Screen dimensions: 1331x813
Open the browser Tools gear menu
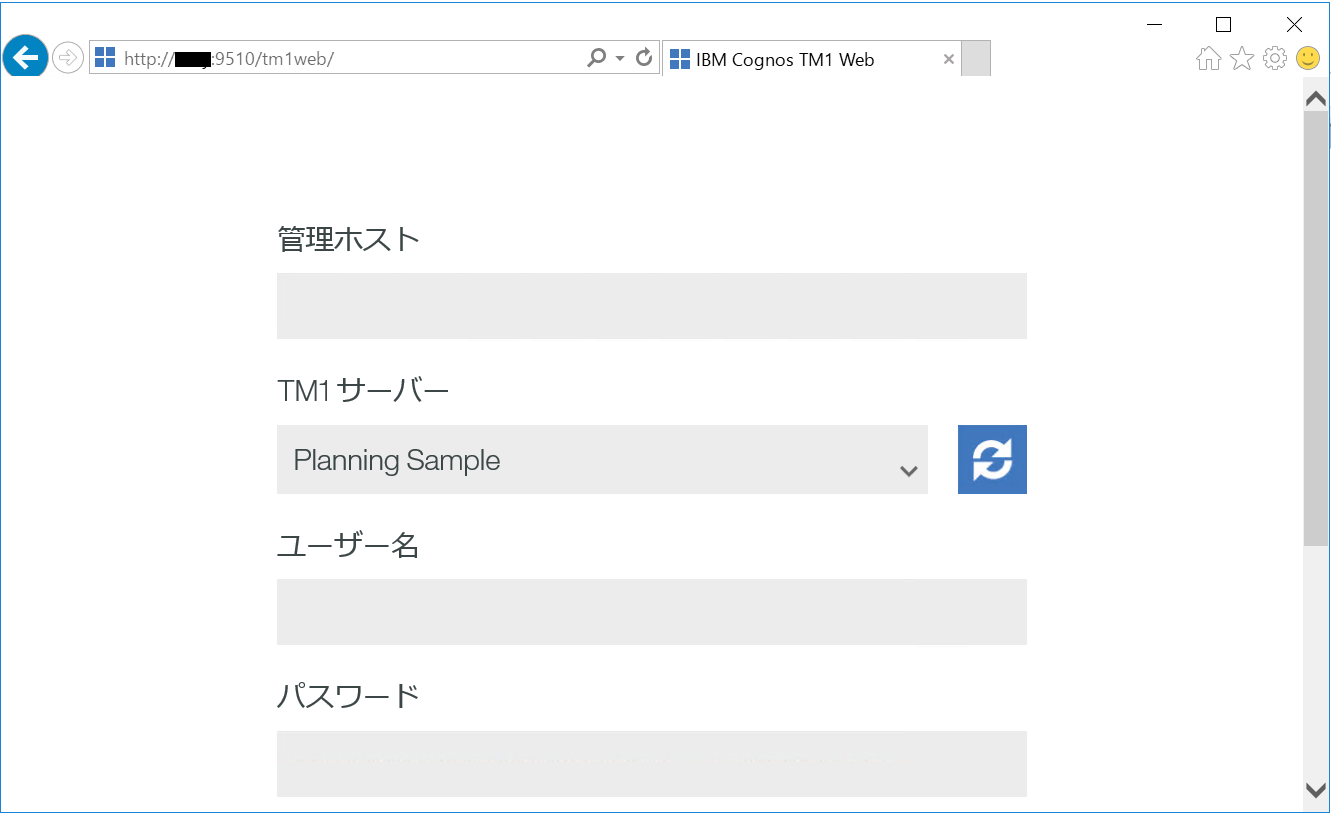pyautogui.click(x=1274, y=59)
